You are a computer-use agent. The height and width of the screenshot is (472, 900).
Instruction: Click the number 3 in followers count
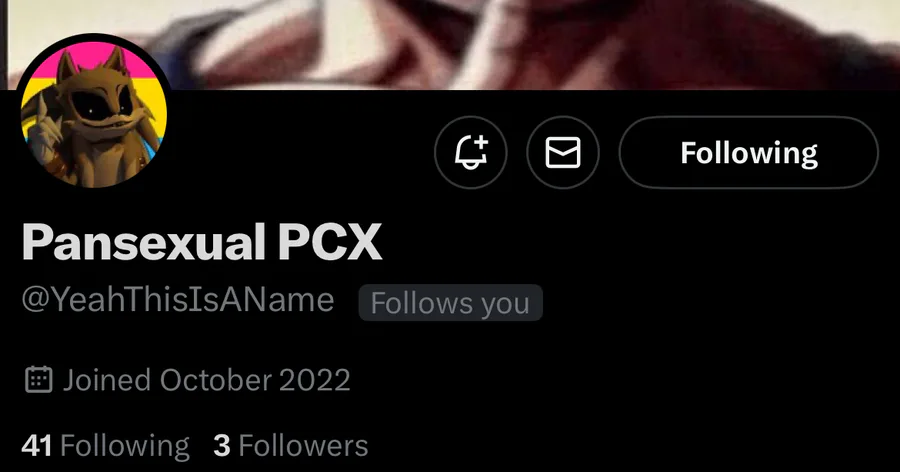[x=222, y=446]
